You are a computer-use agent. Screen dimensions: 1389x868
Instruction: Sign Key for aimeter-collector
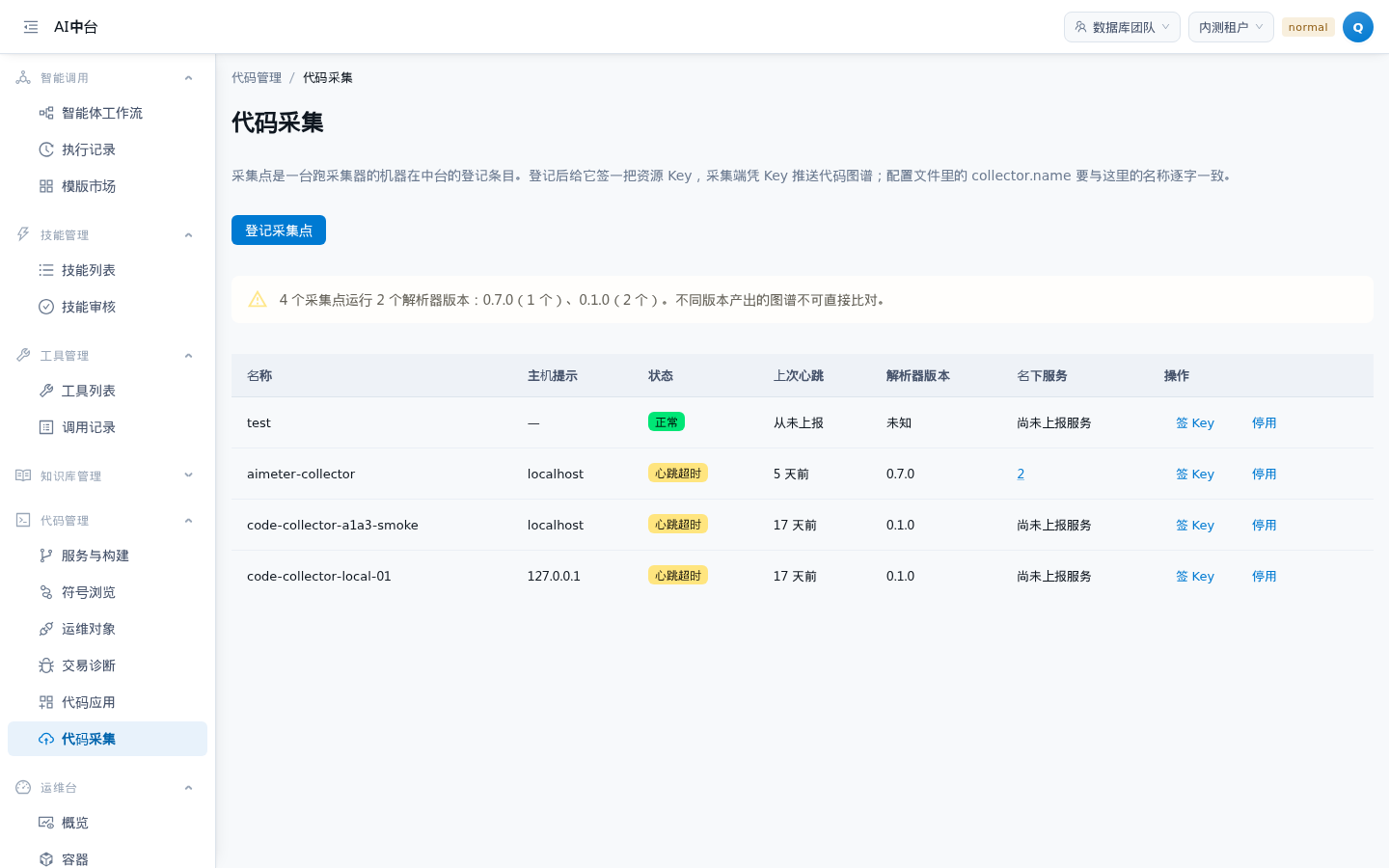coord(1195,474)
